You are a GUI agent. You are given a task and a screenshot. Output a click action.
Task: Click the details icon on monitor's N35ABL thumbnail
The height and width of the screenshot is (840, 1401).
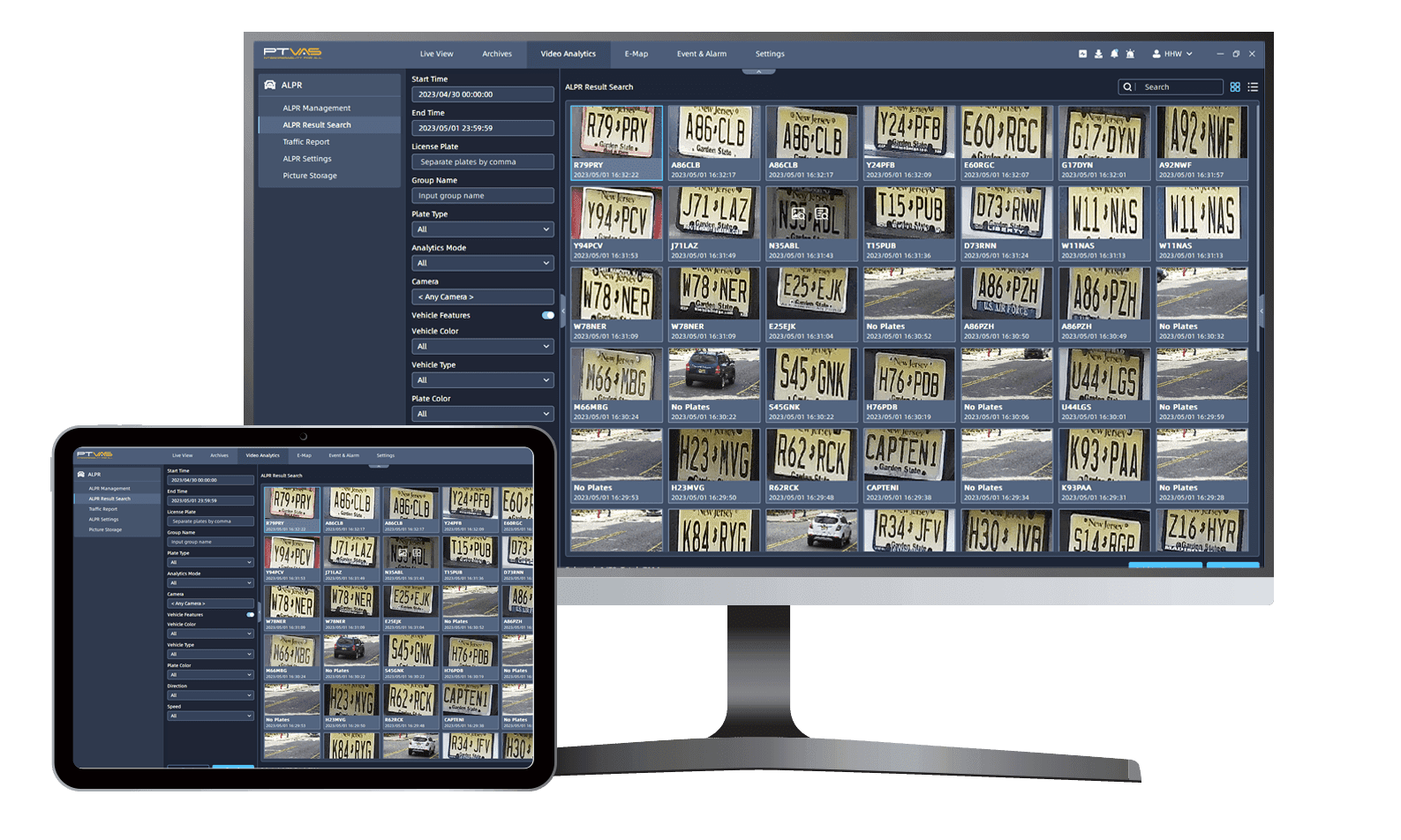[821, 214]
